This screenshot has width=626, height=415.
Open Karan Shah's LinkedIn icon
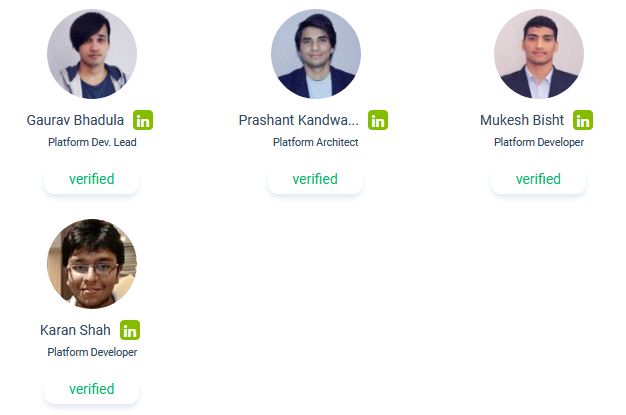click(x=130, y=330)
